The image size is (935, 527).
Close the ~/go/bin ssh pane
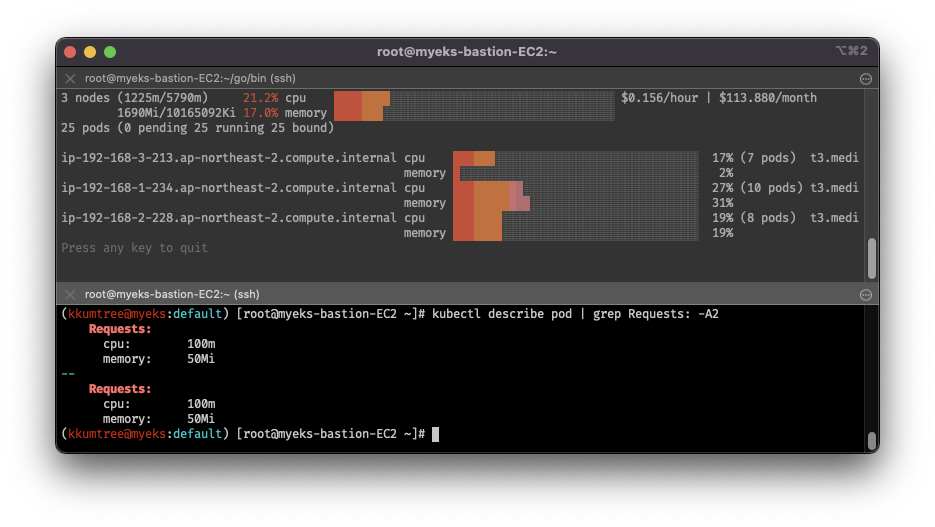click(x=70, y=79)
